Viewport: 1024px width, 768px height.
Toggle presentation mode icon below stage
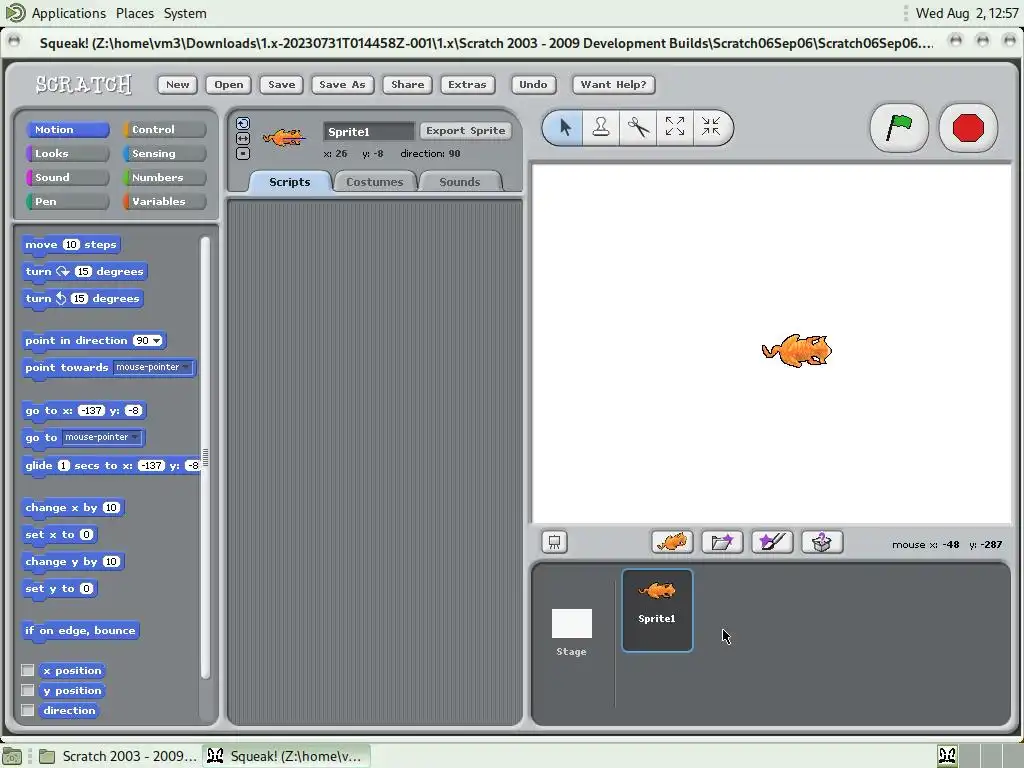point(554,542)
